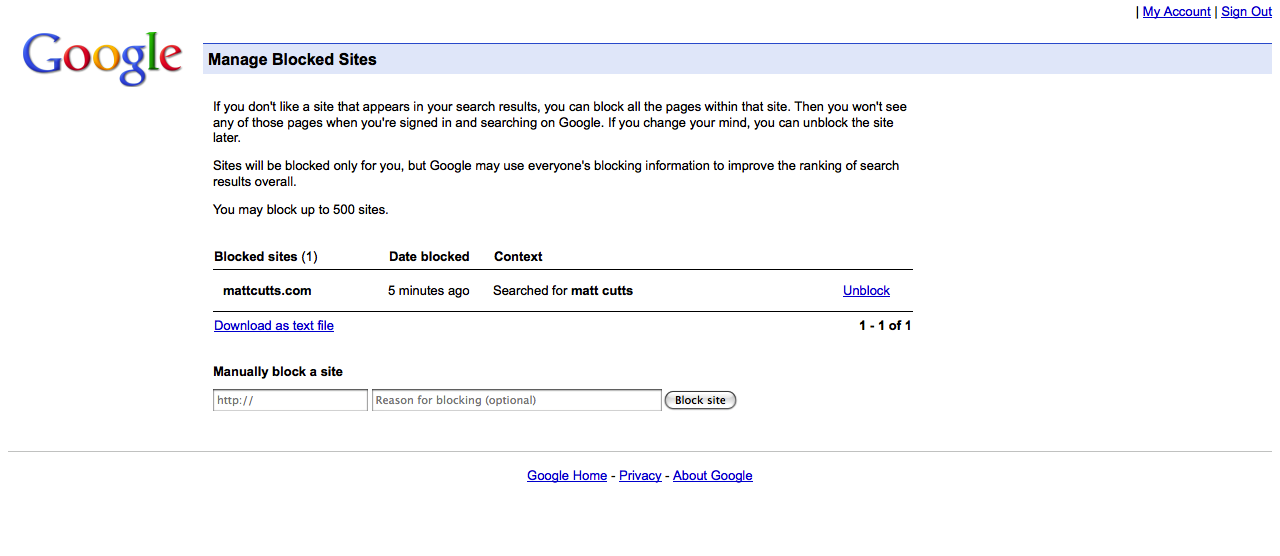Viewport: 1280px width, 556px height.
Task: Download blocked sites as text file
Action: (274, 326)
